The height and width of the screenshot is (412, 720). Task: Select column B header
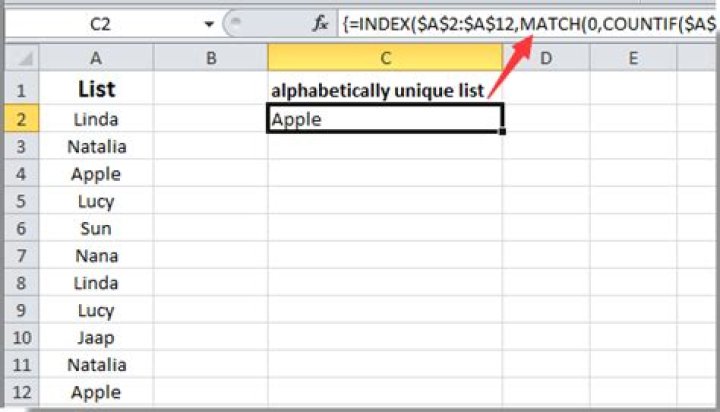click(210, 60)
